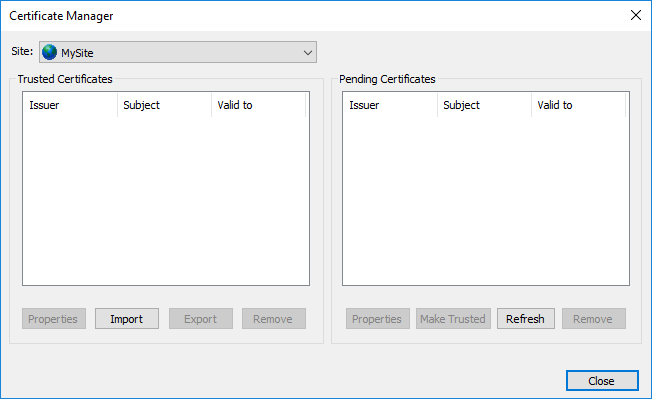Dismiss dialog with title bar X

pos(635,15)
